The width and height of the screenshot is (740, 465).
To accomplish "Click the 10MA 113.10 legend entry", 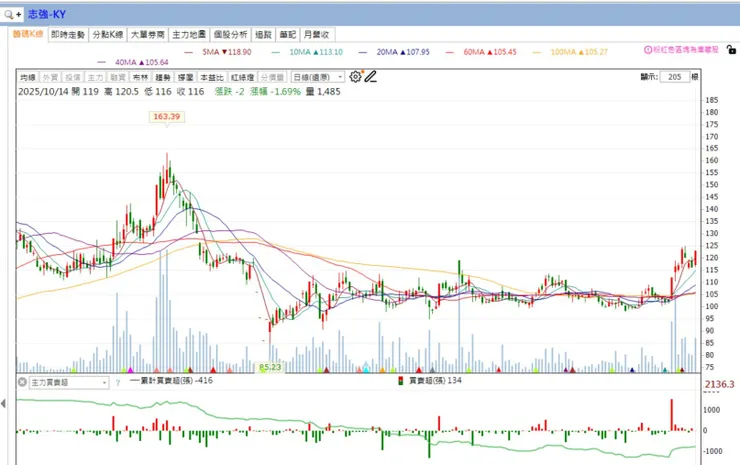I will click(308, 52).
